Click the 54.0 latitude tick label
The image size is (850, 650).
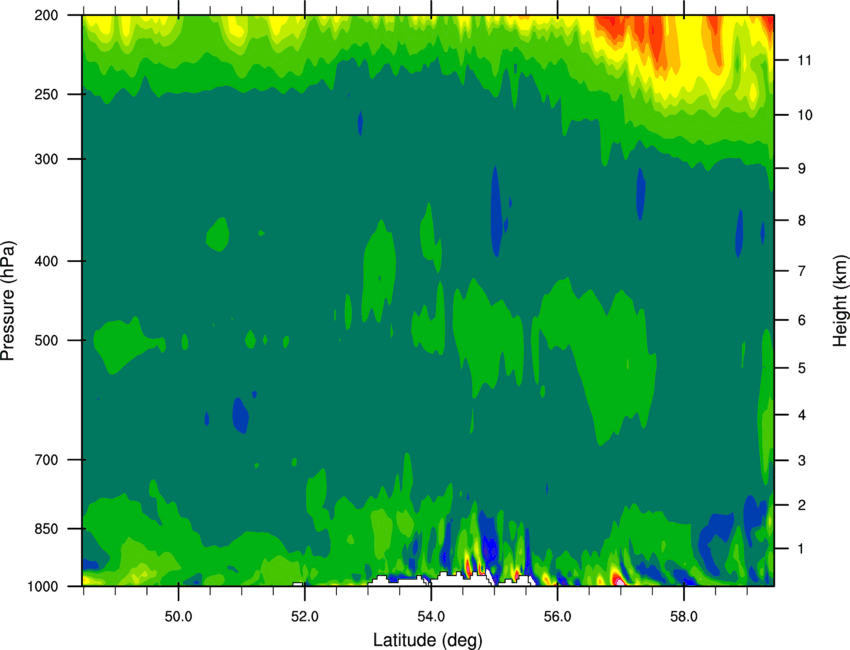[x=431, y=617]
